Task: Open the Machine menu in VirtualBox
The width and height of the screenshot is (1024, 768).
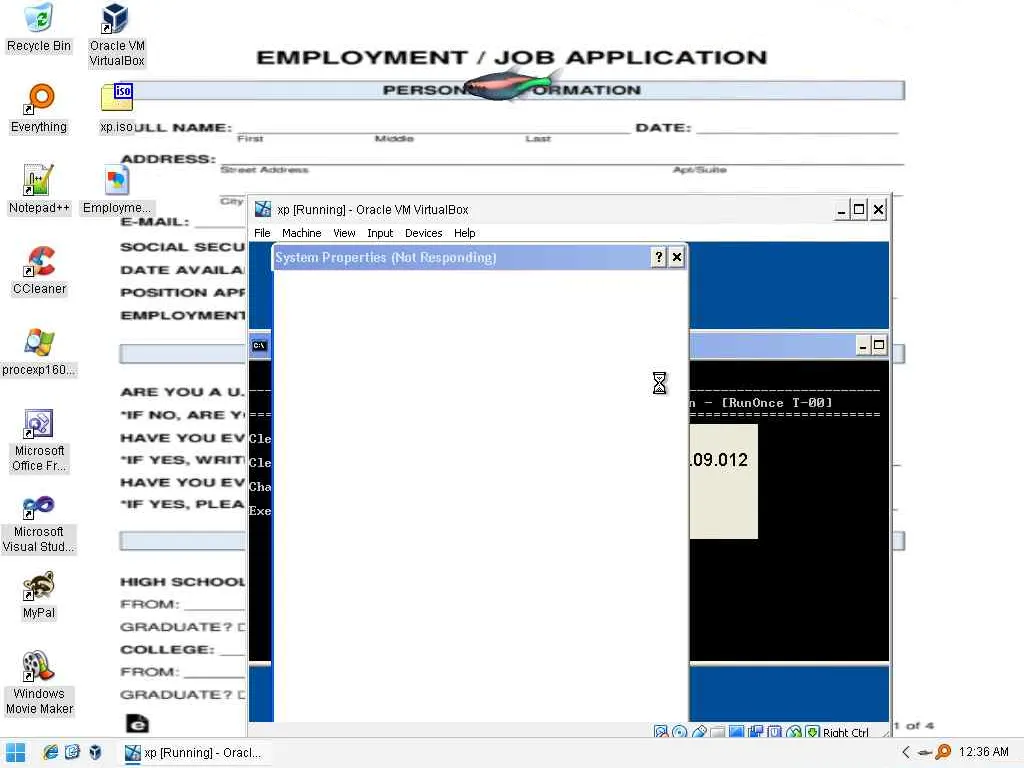Action: click(x=301, y=233)
